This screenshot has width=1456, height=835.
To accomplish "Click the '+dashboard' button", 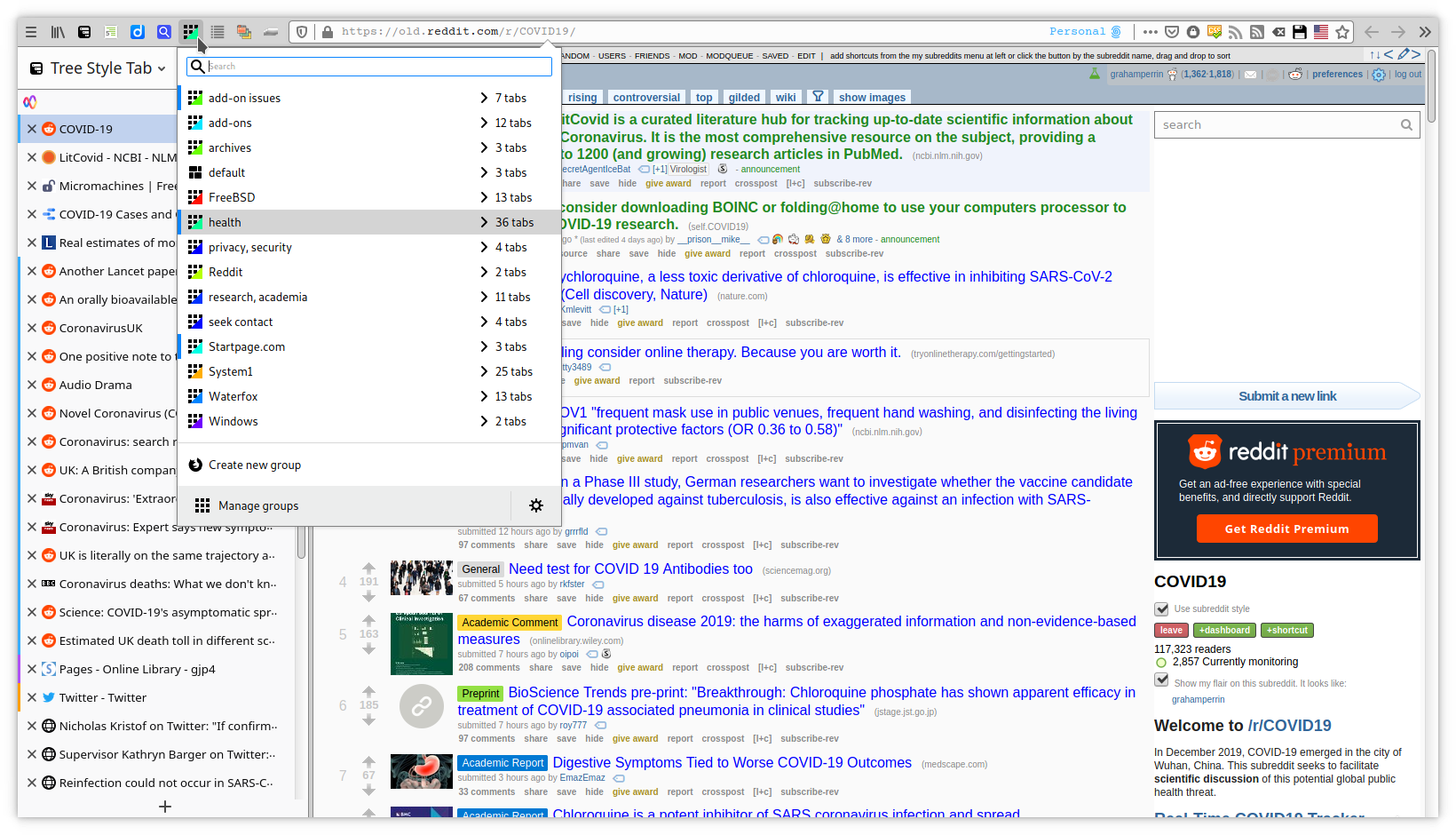I will point(1224,631).
